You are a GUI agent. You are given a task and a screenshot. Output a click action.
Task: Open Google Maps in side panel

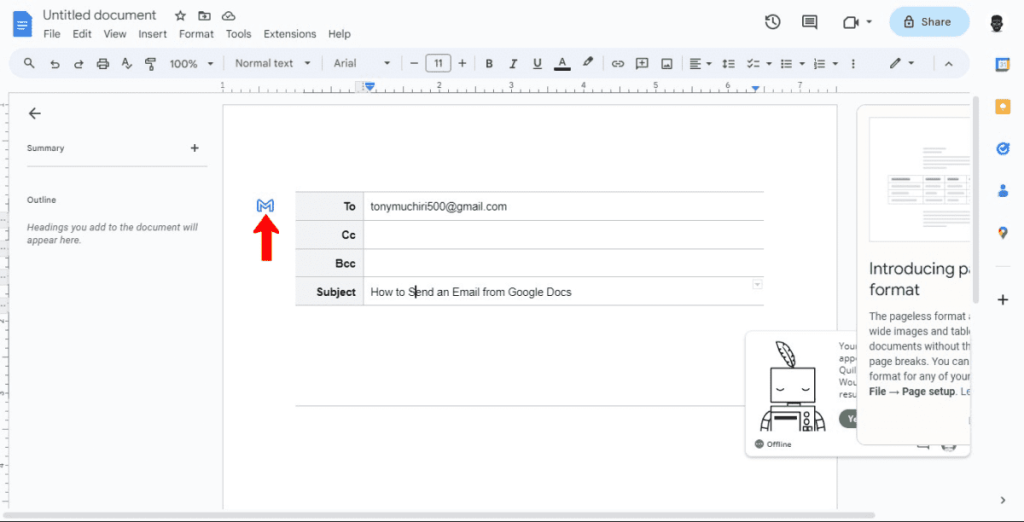coord(1002,233)
